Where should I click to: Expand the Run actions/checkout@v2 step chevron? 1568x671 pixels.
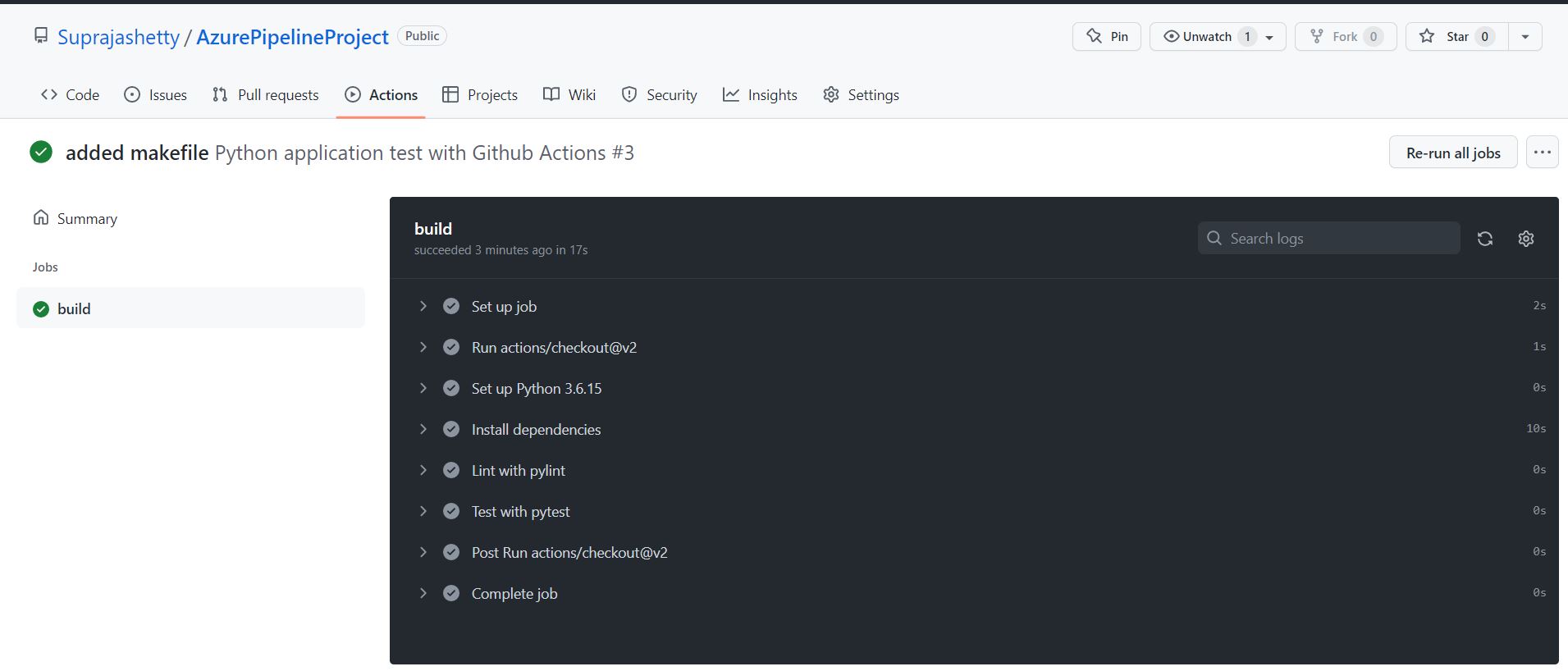pos(423,347)
